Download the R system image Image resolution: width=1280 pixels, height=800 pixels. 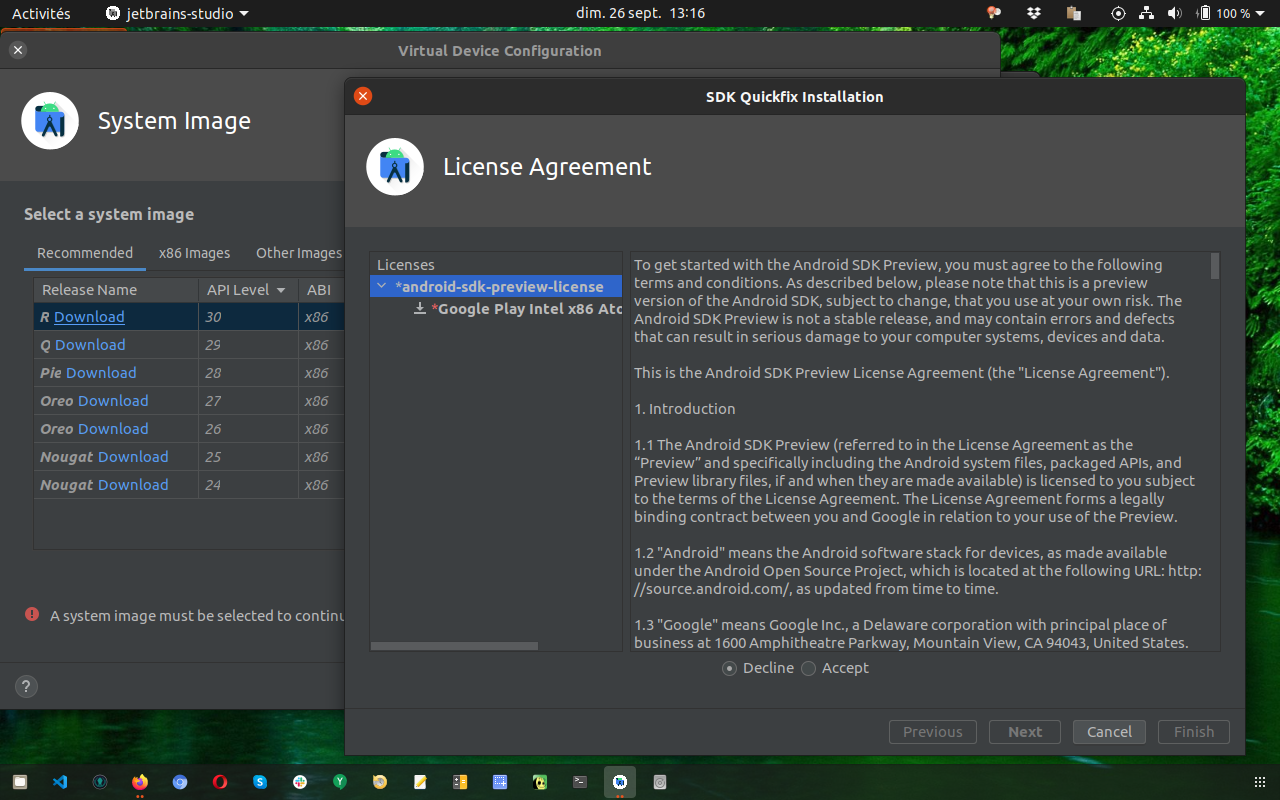coord(89,317)
